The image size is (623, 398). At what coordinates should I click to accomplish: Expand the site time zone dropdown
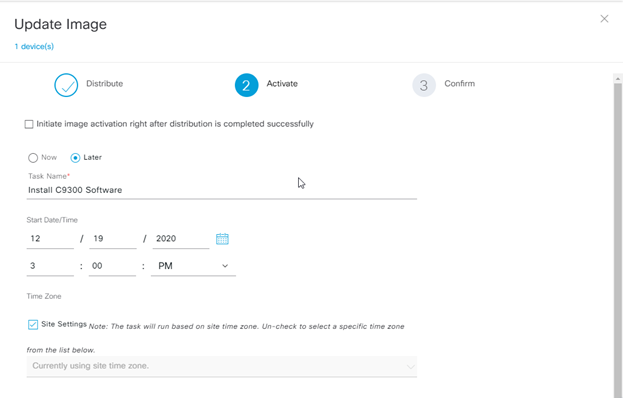[x=222, y=366]
